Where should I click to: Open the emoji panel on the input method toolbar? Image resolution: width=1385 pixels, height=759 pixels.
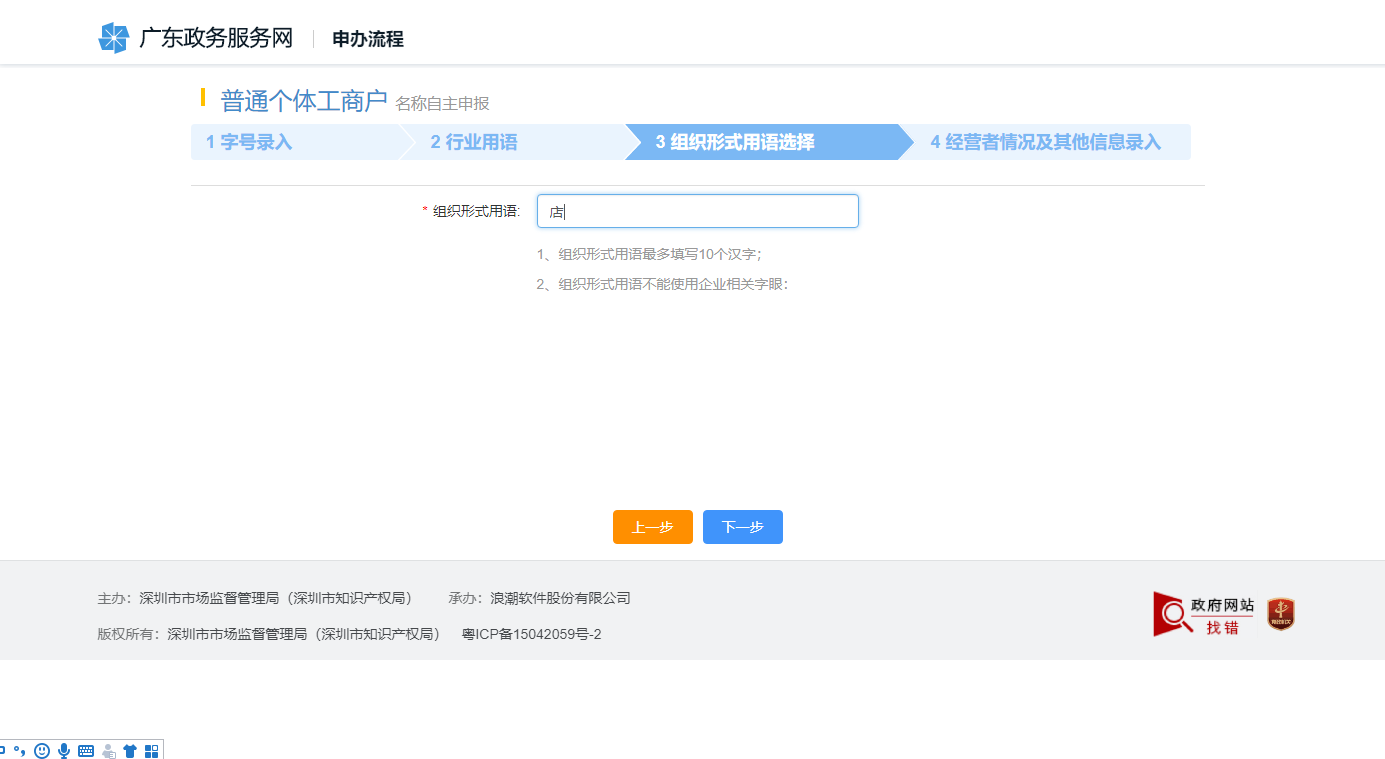coord(42,750)
